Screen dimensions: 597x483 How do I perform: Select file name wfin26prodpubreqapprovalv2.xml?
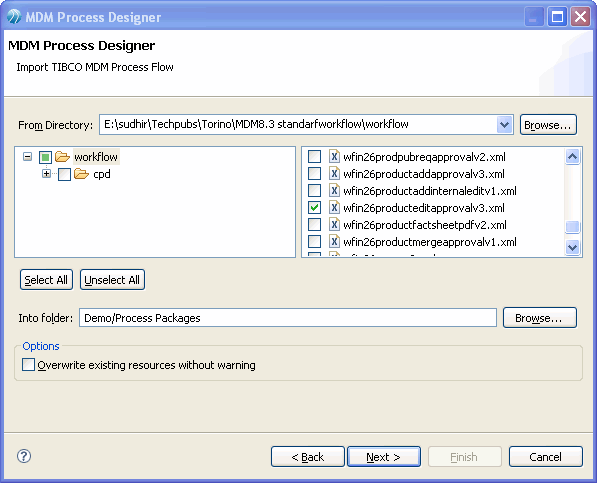point(424,157)
